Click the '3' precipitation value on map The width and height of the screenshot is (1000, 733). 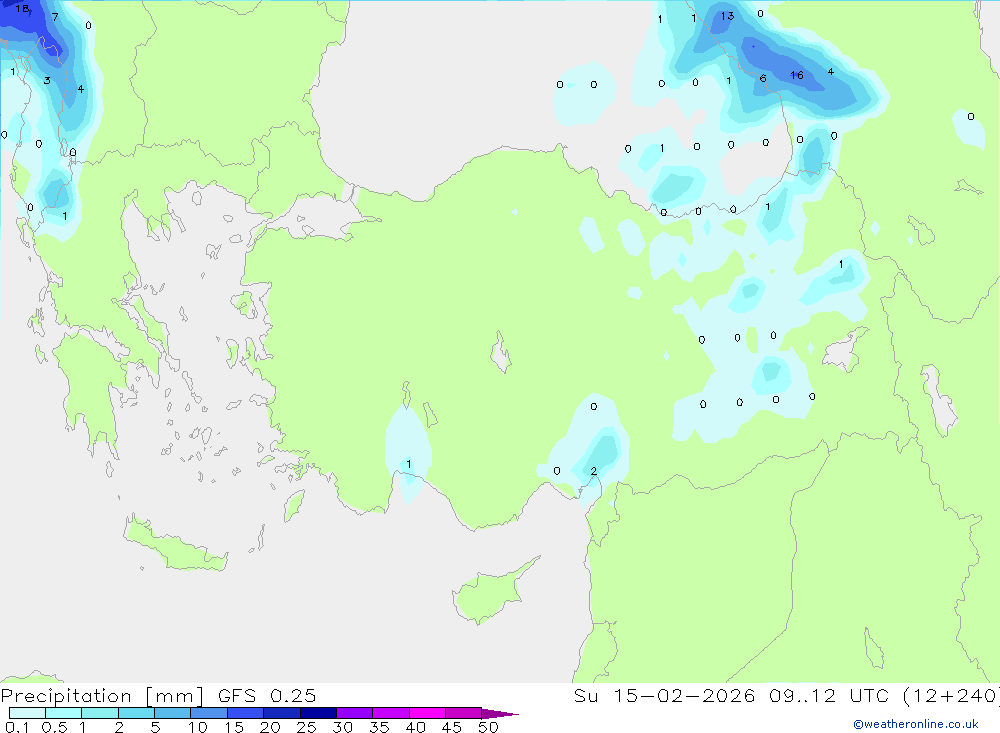point(47,80)
